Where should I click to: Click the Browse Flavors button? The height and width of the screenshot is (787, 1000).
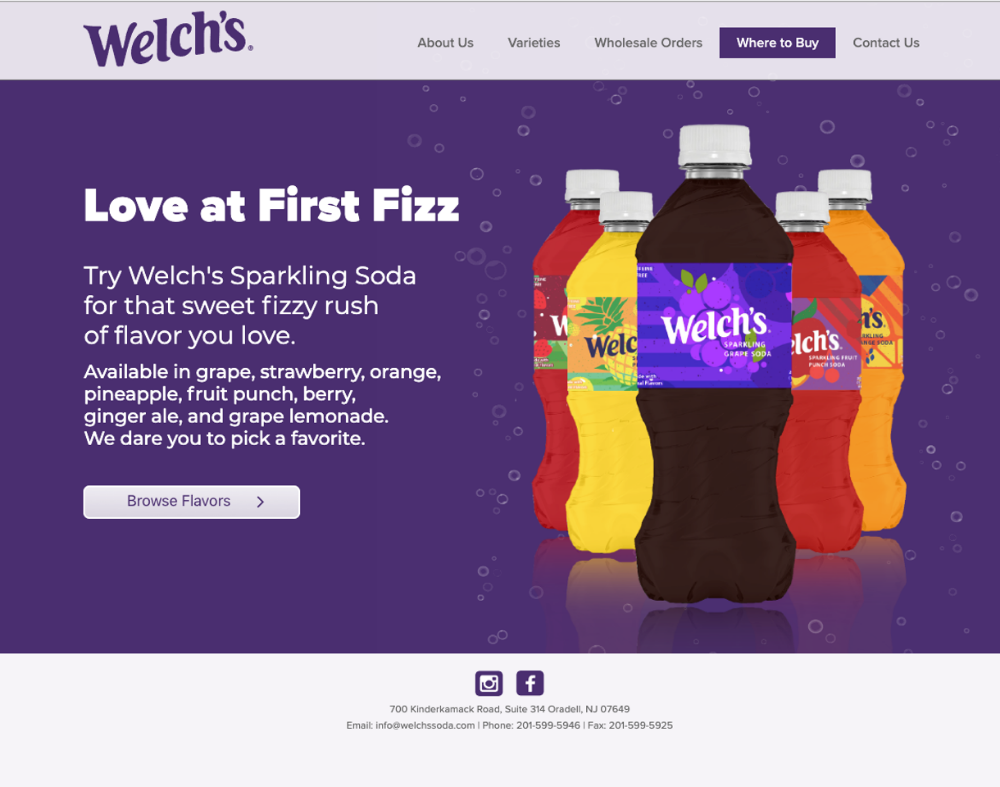(191, 502)
